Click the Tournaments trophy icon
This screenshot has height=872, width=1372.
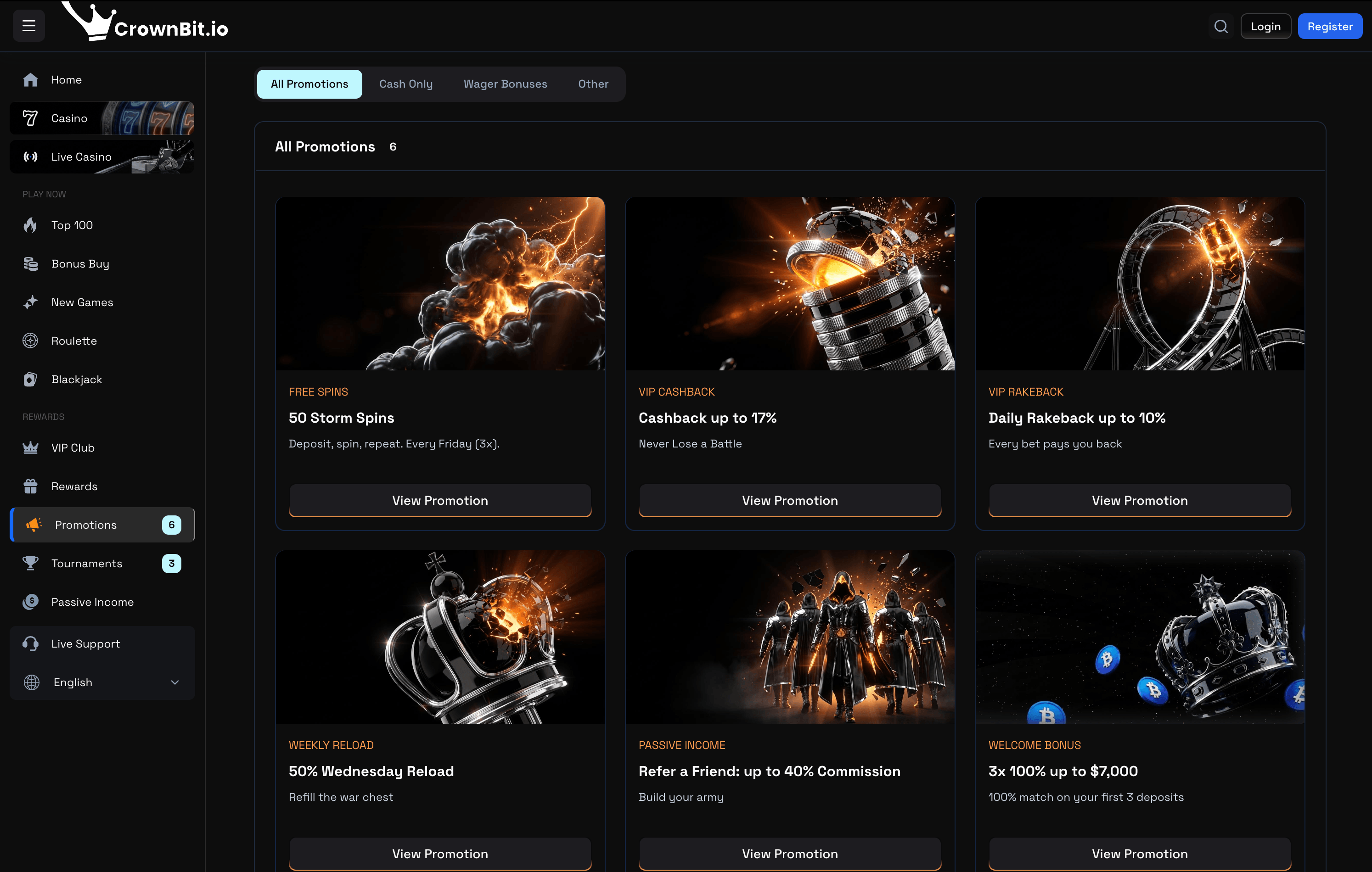coord(30,563)
